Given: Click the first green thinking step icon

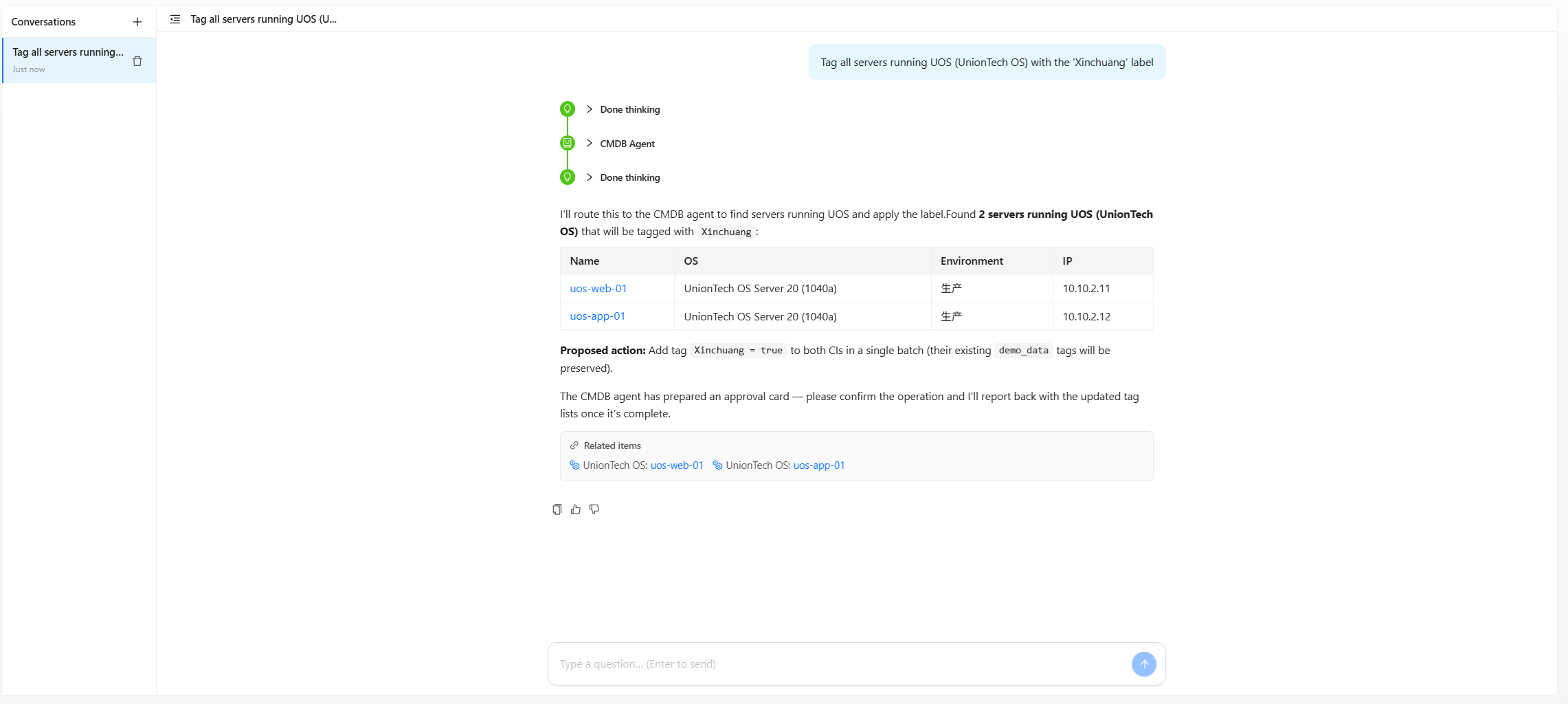Looking at the screenshot, I should 568,109.
